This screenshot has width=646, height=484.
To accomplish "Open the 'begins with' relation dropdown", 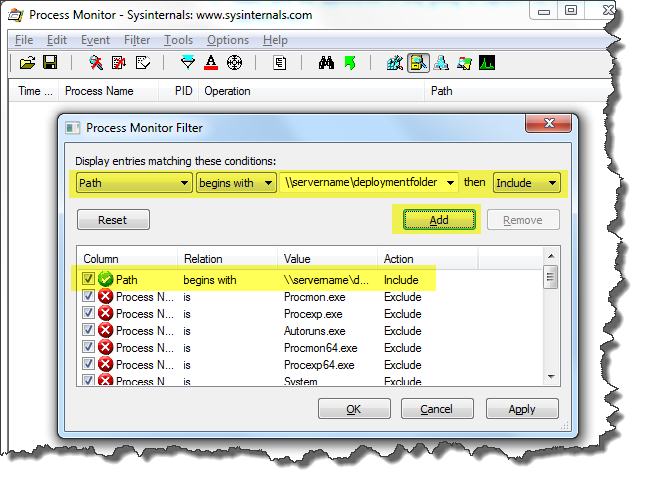I will pos(236,183).
